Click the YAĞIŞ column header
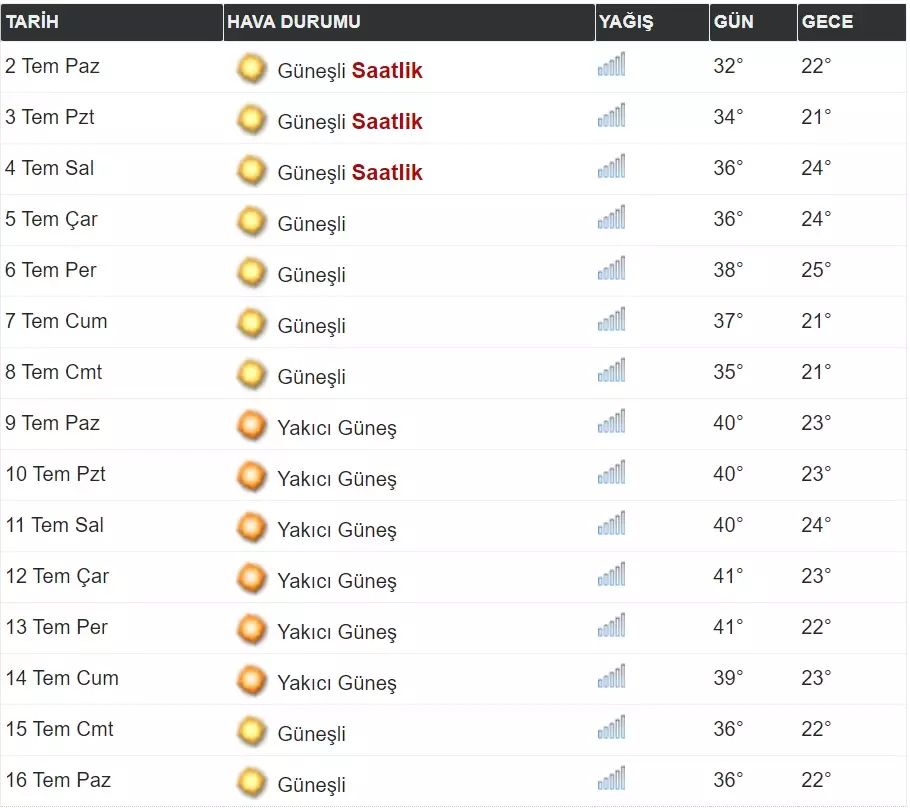The image size is (910, 808). point(626,22)
